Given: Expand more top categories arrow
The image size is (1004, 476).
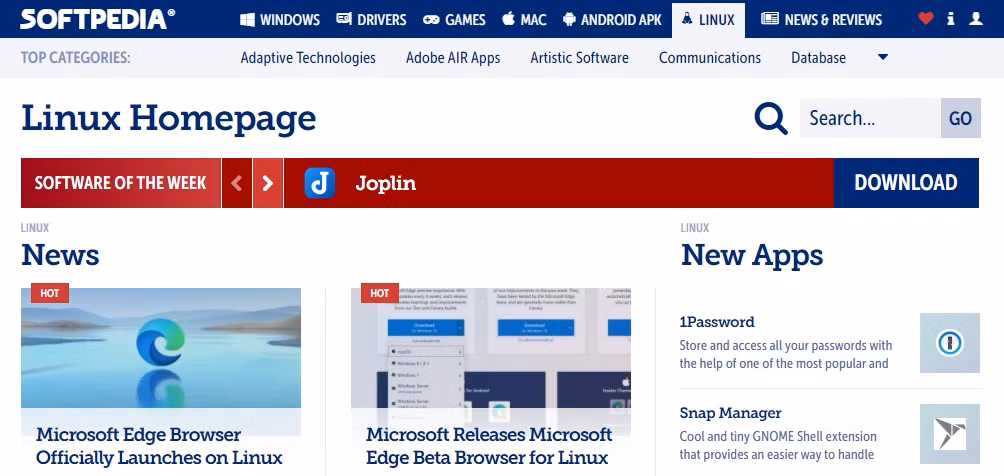Looking at the screenshot, I should pos(882,58).
